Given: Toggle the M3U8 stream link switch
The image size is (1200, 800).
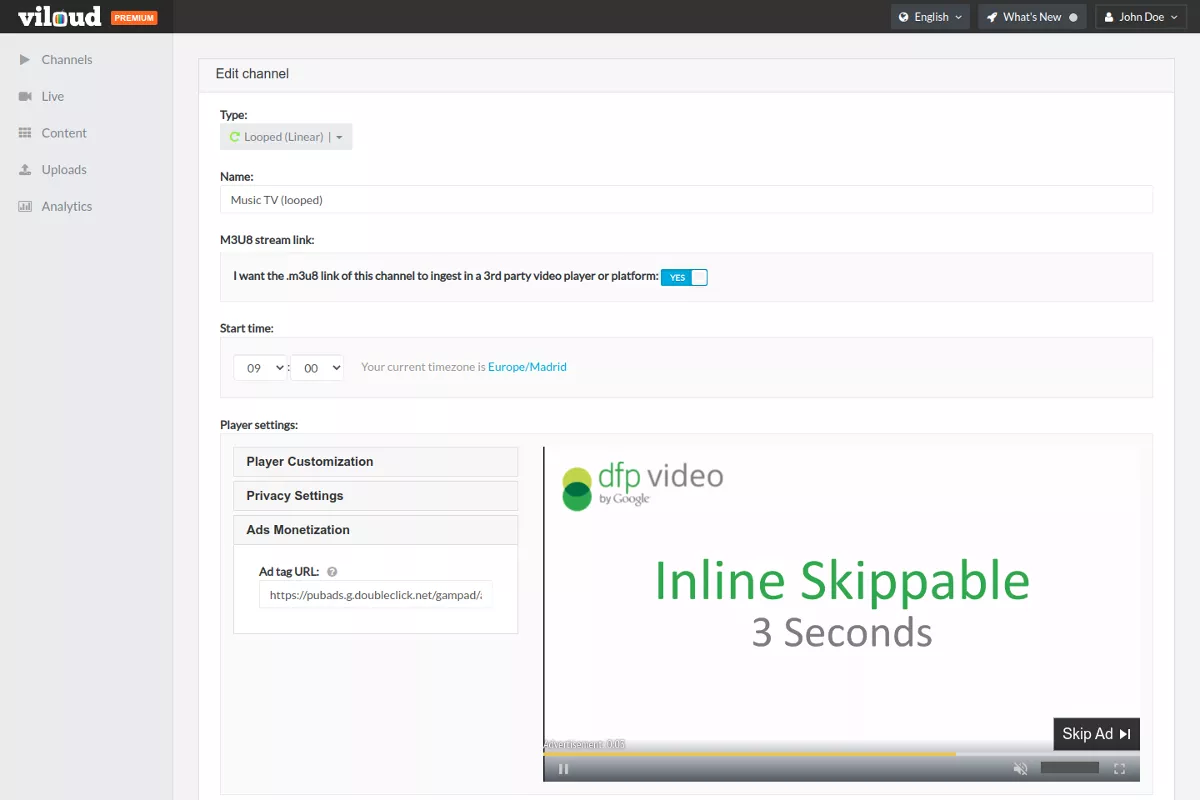Looking at the screenshot, I should pyautogui.click(x=684, y=277).
